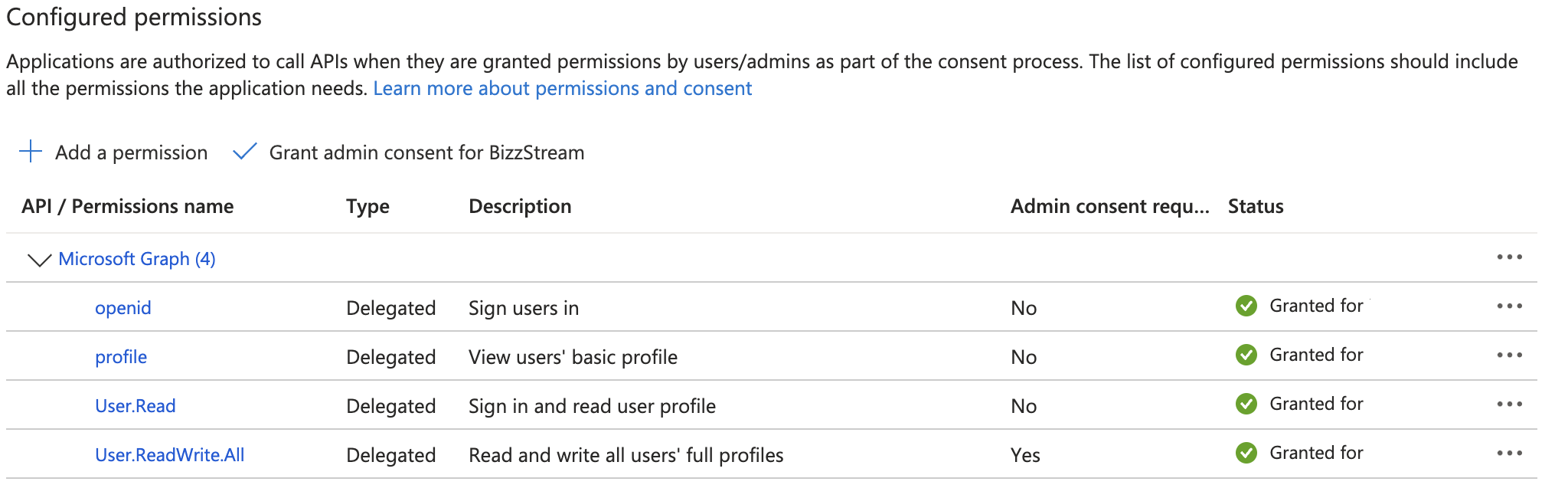Viewport: 1568px width, 498px height.
Task: Click the green granted checkmark in User.Read row
Action: click(x=1246, y=404)
